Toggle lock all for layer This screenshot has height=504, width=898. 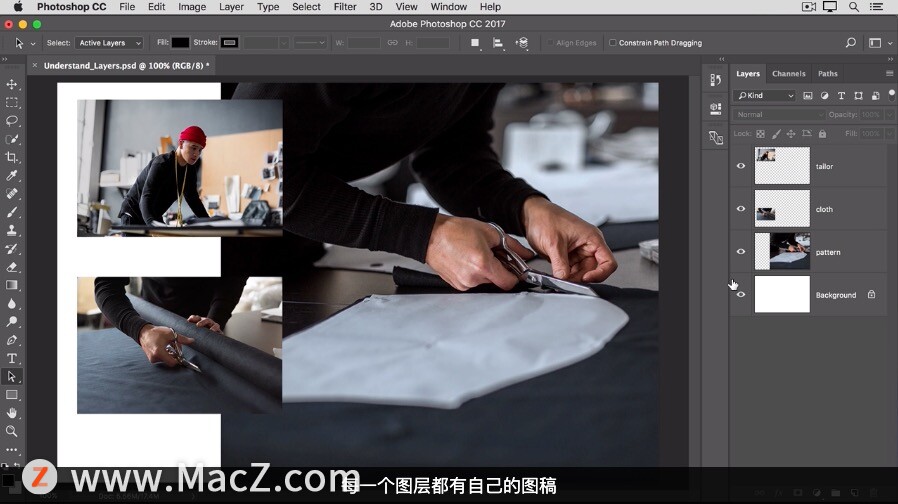pyautogui.click(x=822, y=133)
